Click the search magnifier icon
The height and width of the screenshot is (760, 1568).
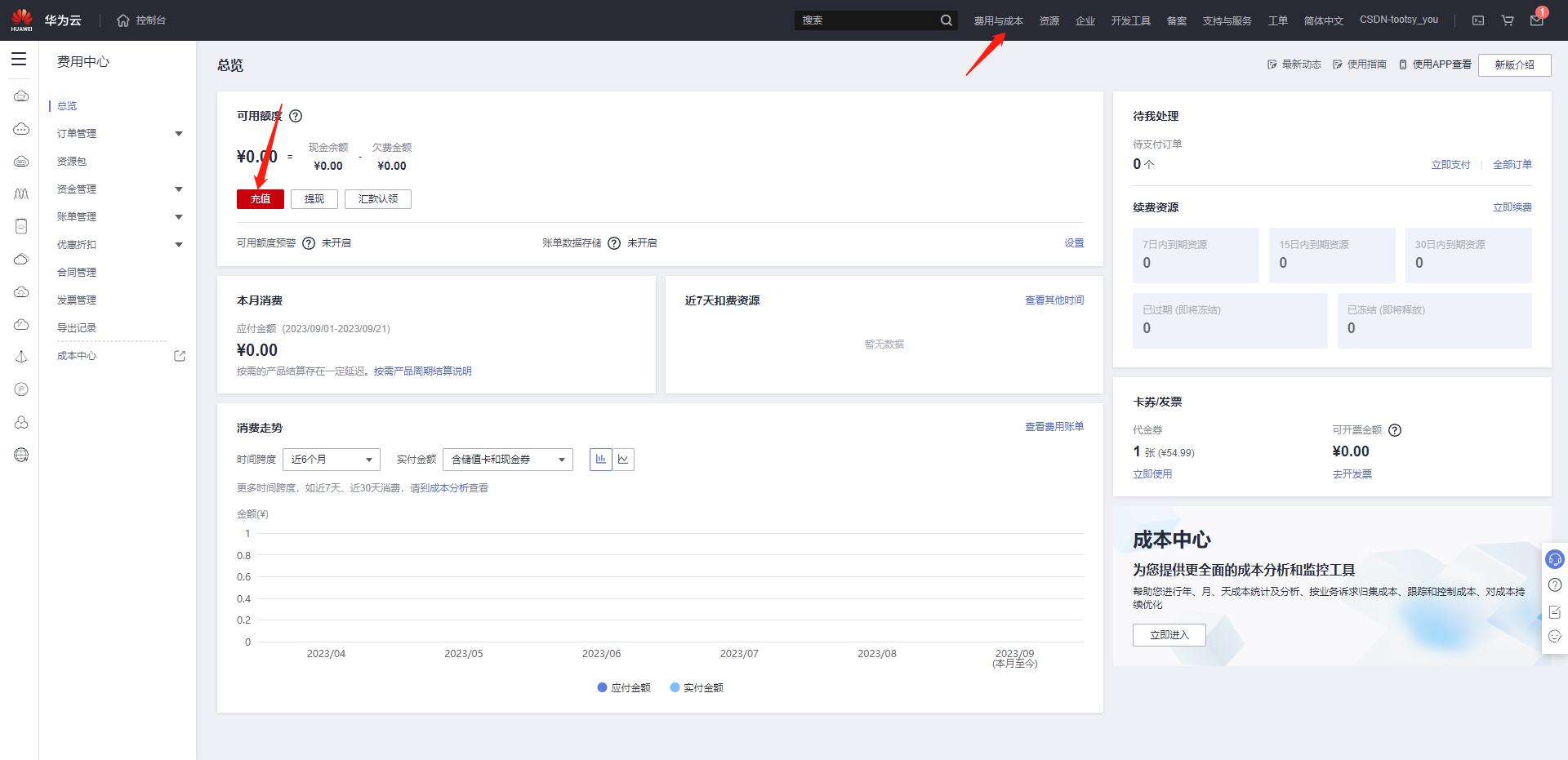click(x=947, y=20)
